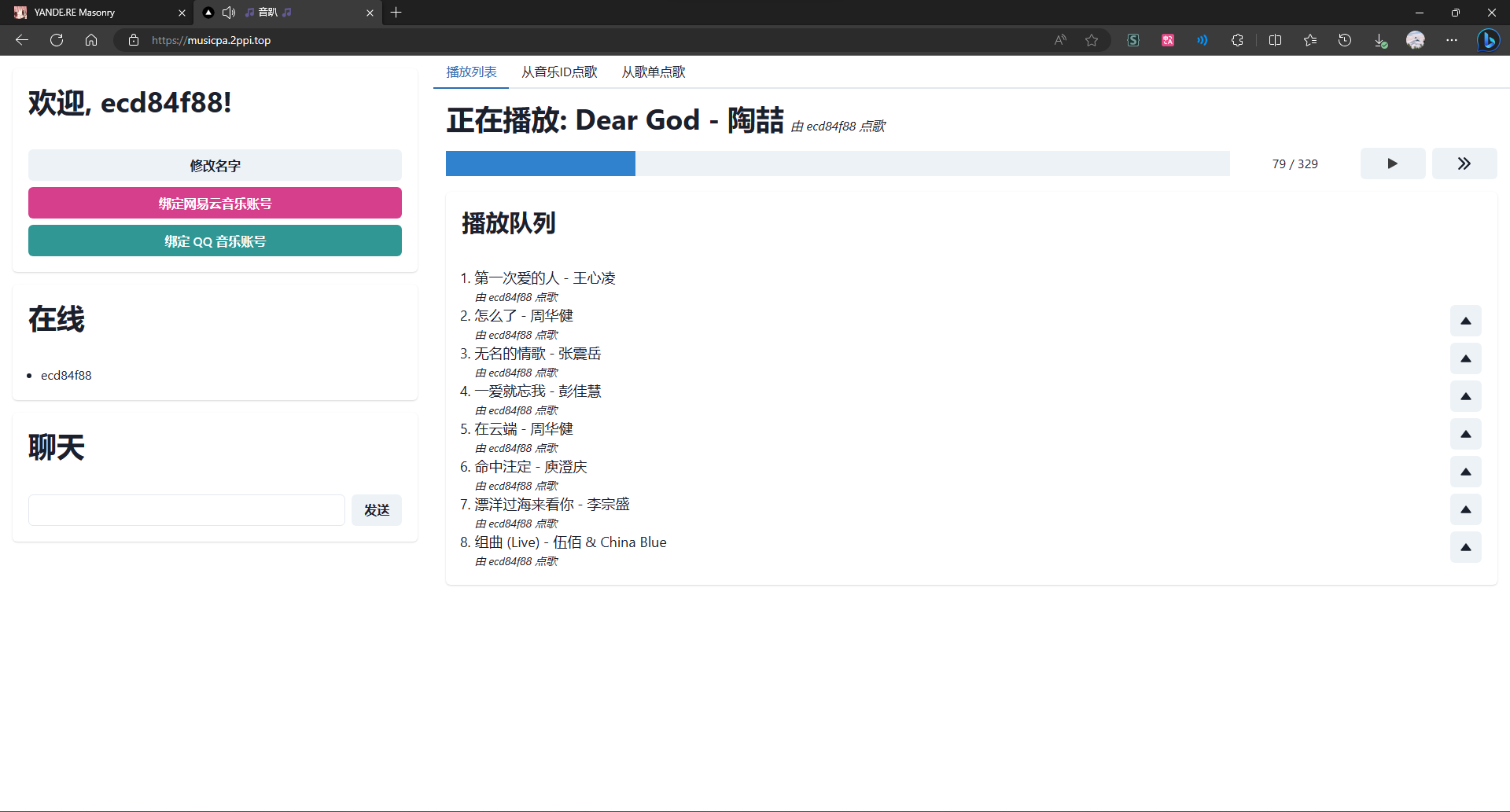Click 绑定网易云音乐账号 button
This screenshot has height=812, width=1510.
[215, 204]
